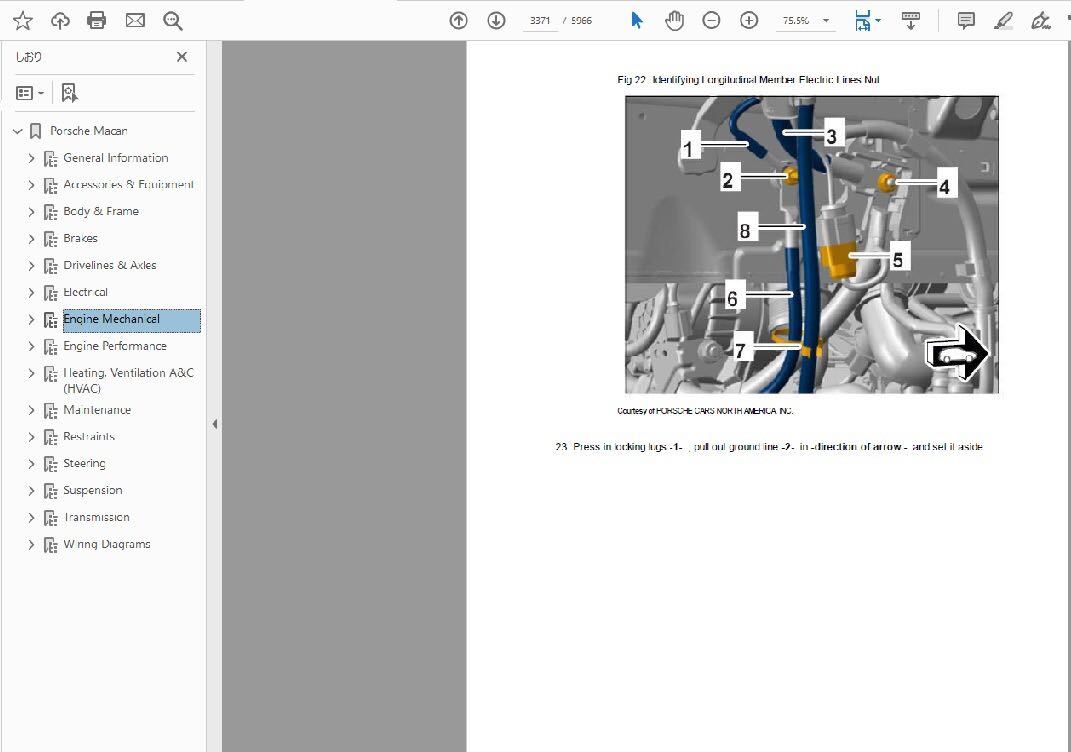Expand the Engine Mechanical bookmark chevron
1071x752 pixels.
pyautogui.click(x=31, y=320)
